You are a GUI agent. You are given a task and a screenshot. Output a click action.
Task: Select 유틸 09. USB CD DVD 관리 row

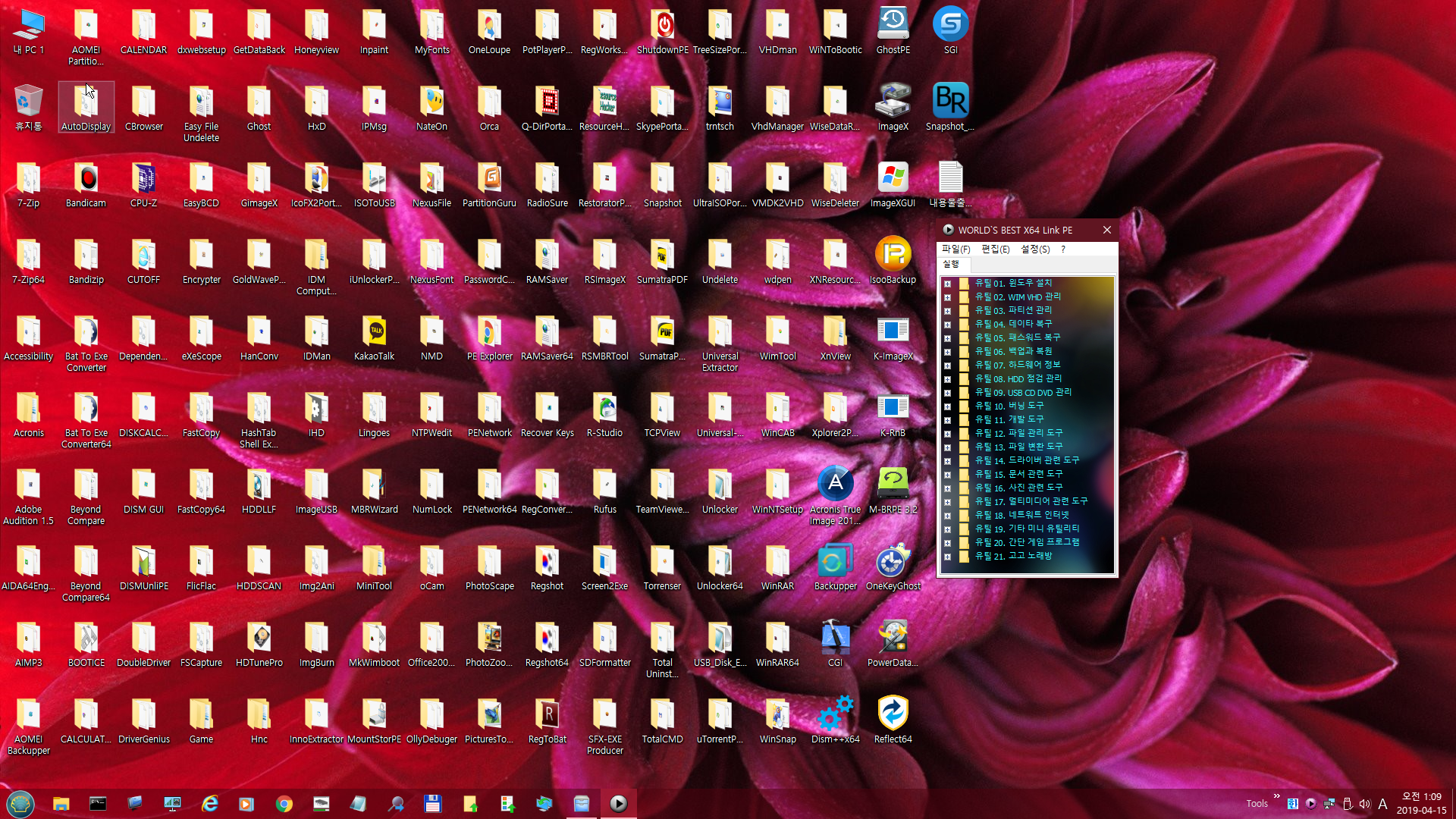click(1023, 392)
